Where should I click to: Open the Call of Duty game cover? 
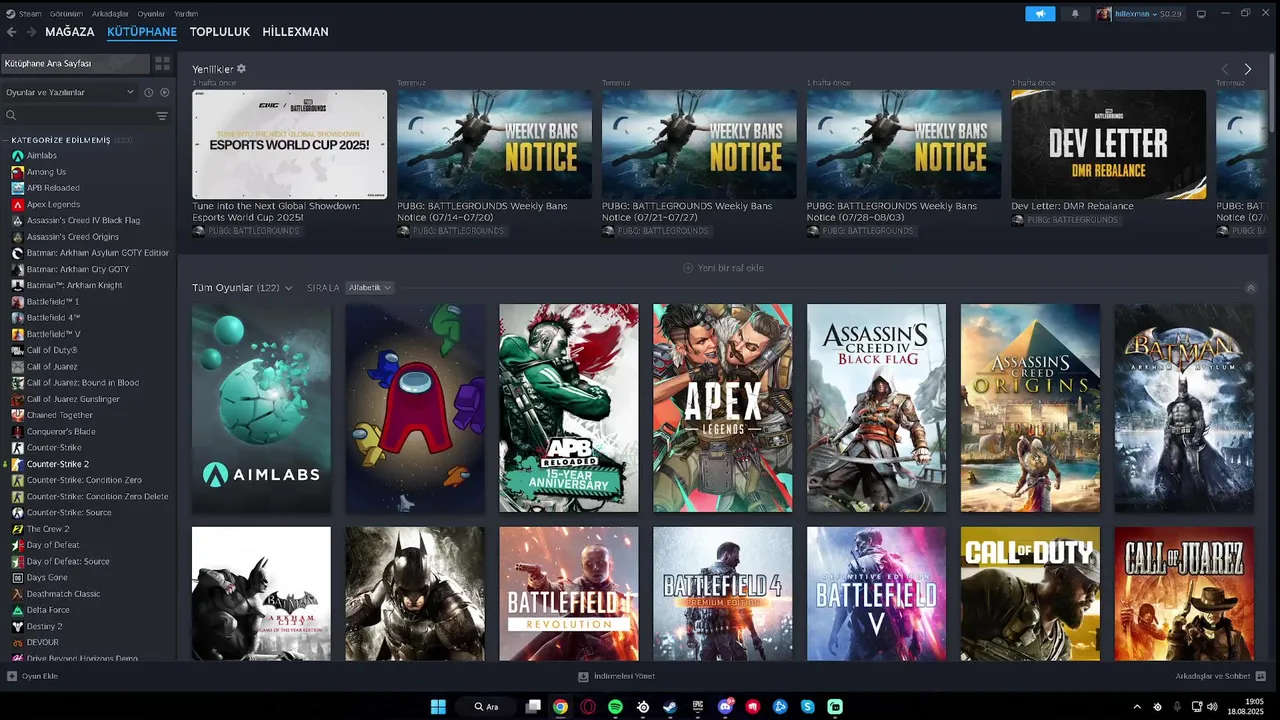[x=1030, y=594]
